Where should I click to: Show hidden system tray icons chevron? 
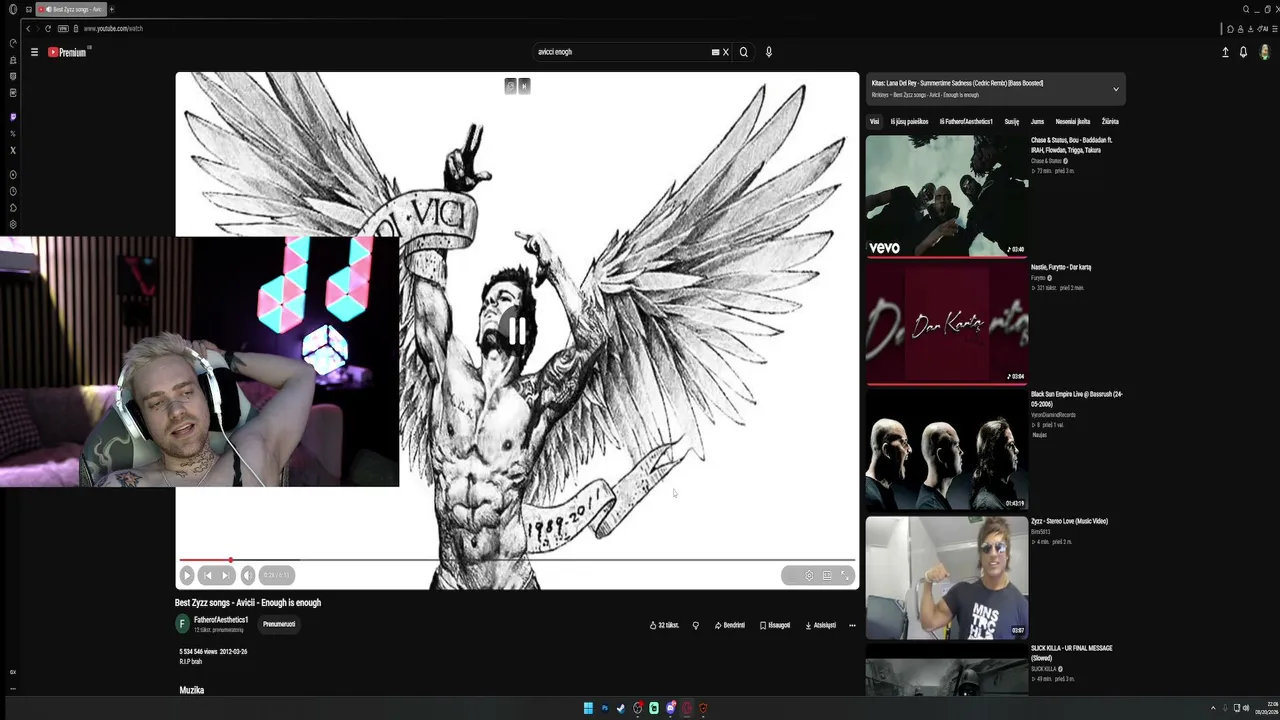pyautogui.click(x=1213, y=708)
